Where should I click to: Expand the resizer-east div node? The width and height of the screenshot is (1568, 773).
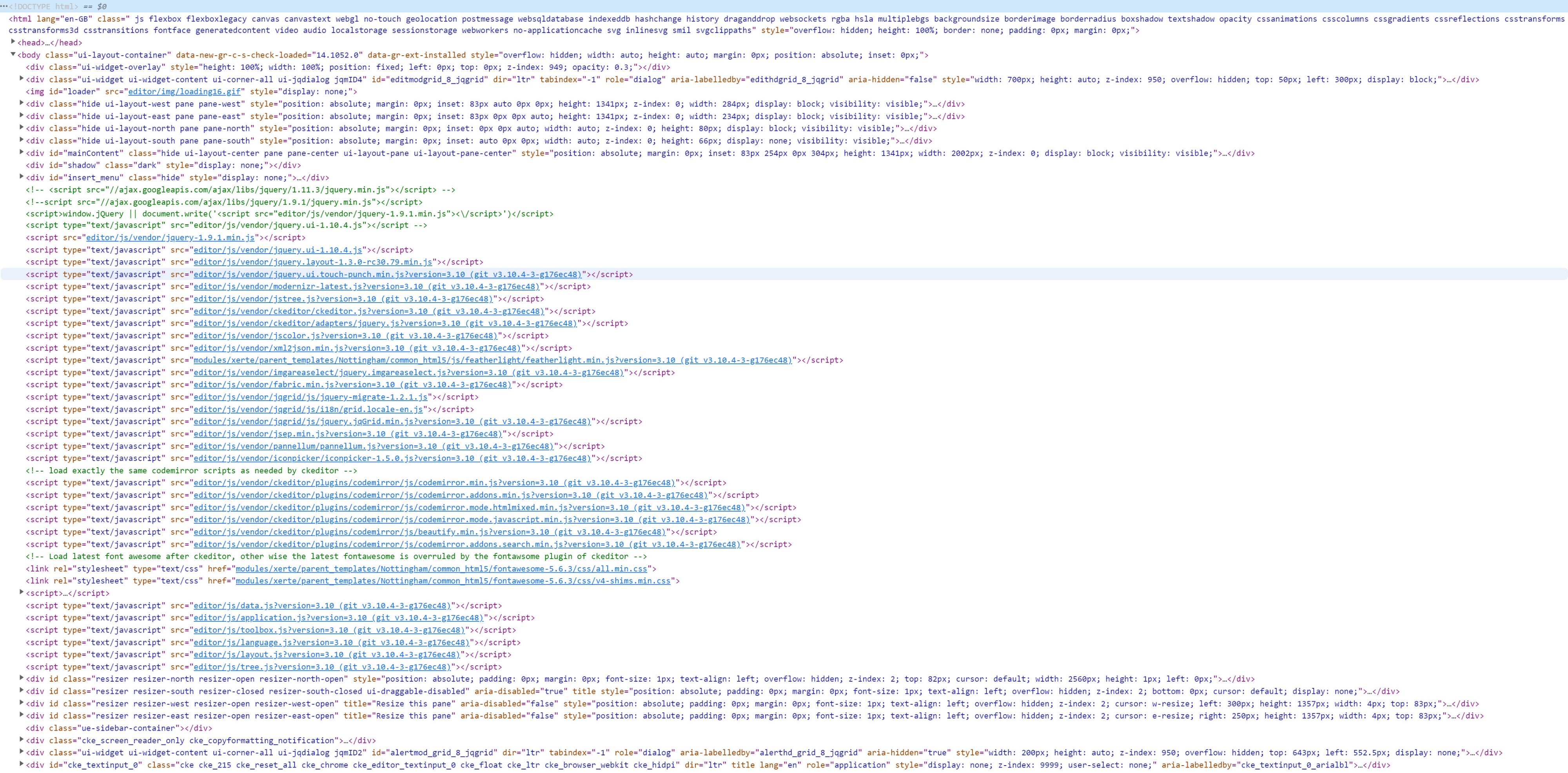click(22, 715)
